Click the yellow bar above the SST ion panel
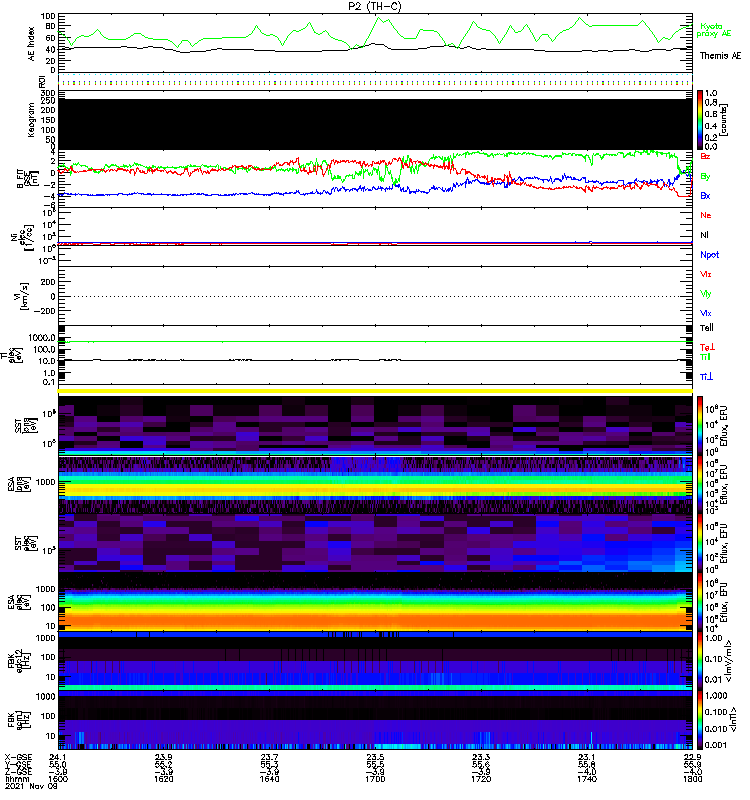Viewport: 750px width, 800px height. [x=375, y=391]
